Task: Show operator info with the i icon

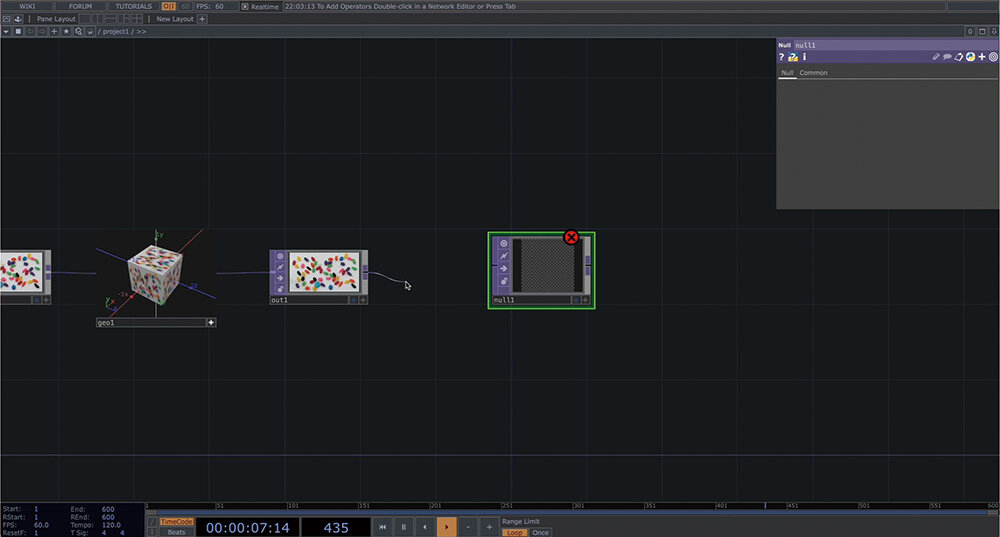Action: (804, 58)
